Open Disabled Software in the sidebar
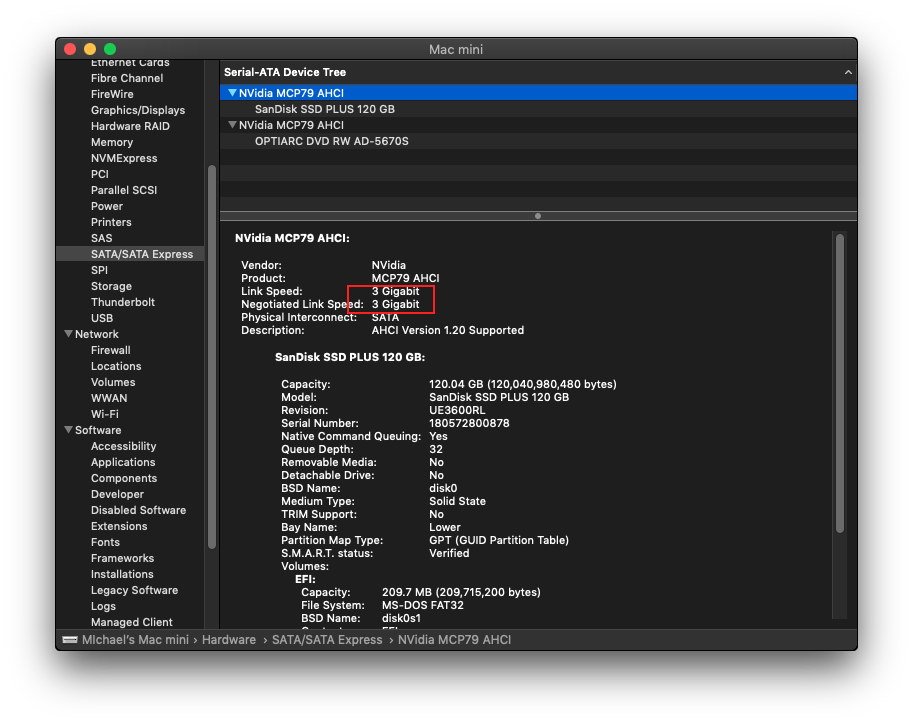The width and height of the screenshot is (913, 724). [139, 510]
